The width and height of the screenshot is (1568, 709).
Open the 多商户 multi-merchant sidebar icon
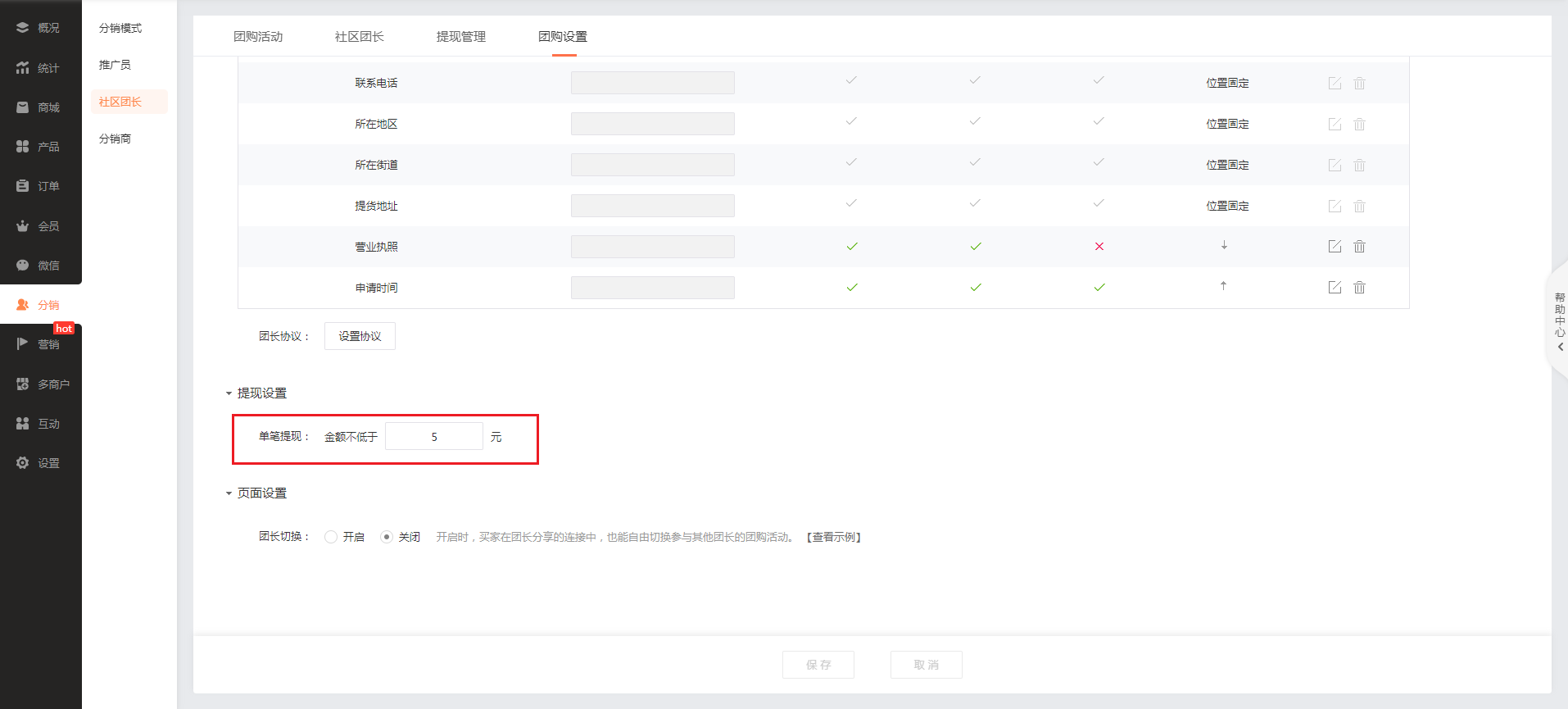pos(23,384)
